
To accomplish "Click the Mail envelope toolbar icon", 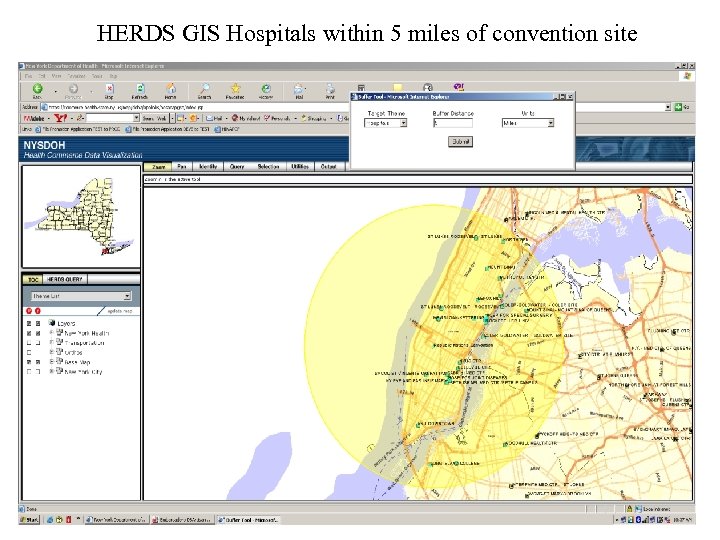I will pos(298,88).
